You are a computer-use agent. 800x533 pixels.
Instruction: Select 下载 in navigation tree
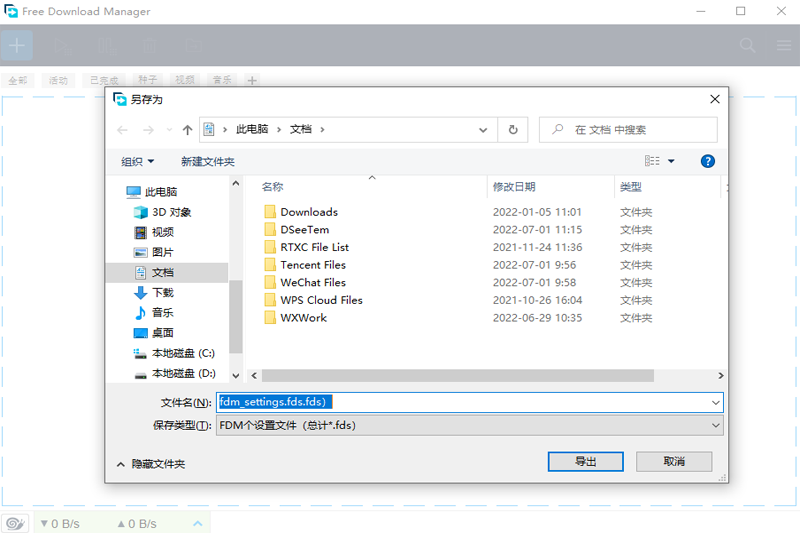[155, 293]
